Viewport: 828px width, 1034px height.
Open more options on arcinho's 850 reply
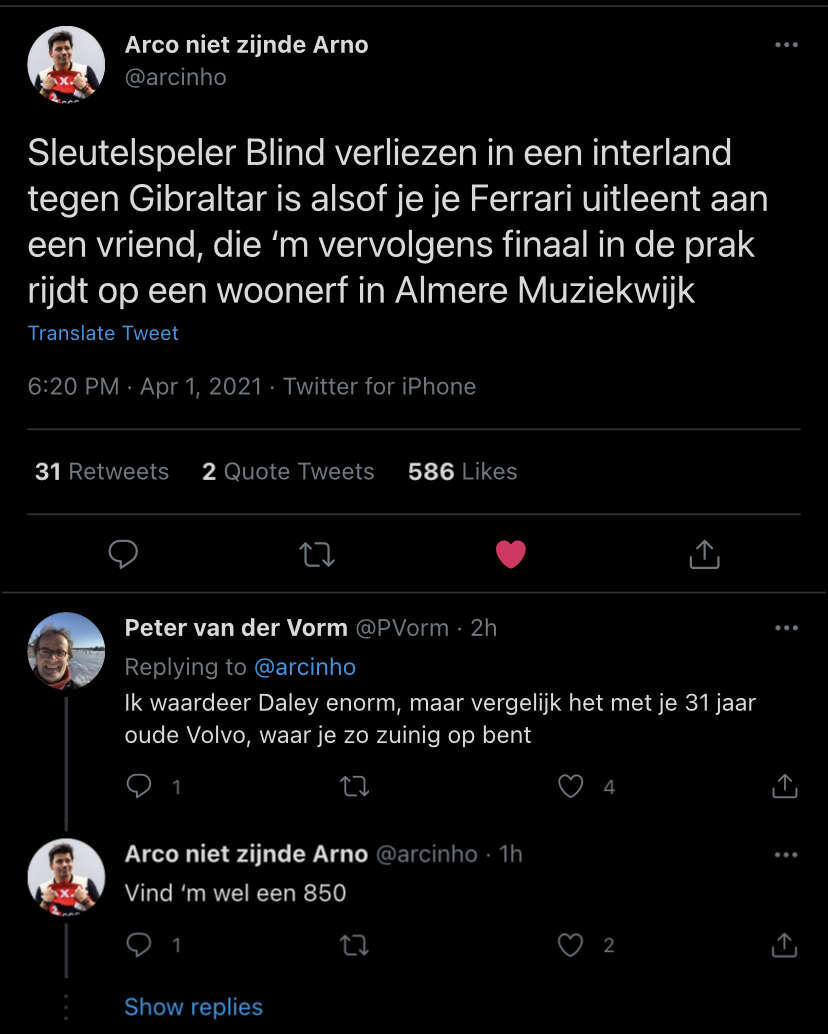[786, 853]
